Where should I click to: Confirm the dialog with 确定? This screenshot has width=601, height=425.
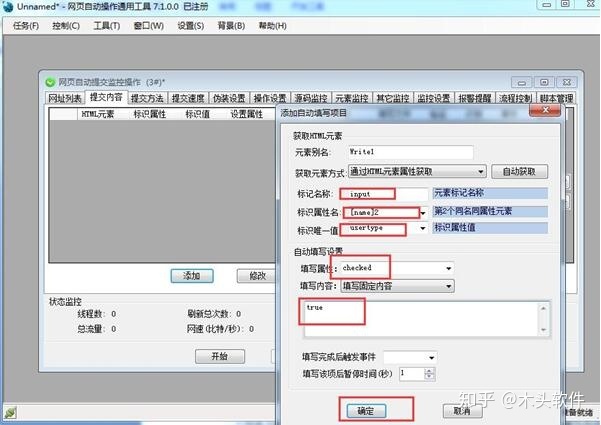[366, 411]
